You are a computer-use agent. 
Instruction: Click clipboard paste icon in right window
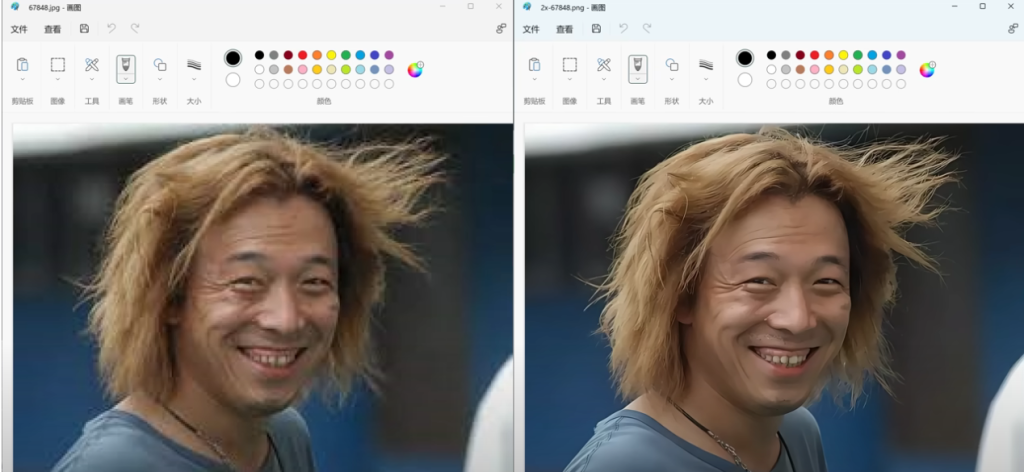coord(534,65)
